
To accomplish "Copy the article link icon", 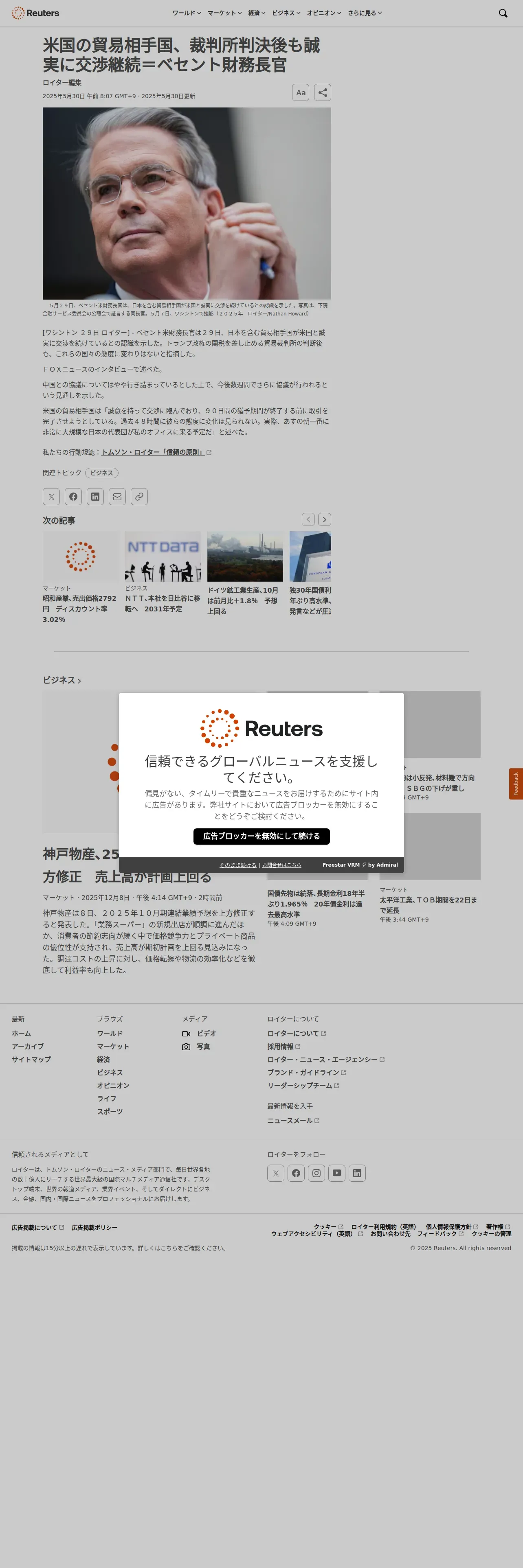I will [x=139, y=497].
